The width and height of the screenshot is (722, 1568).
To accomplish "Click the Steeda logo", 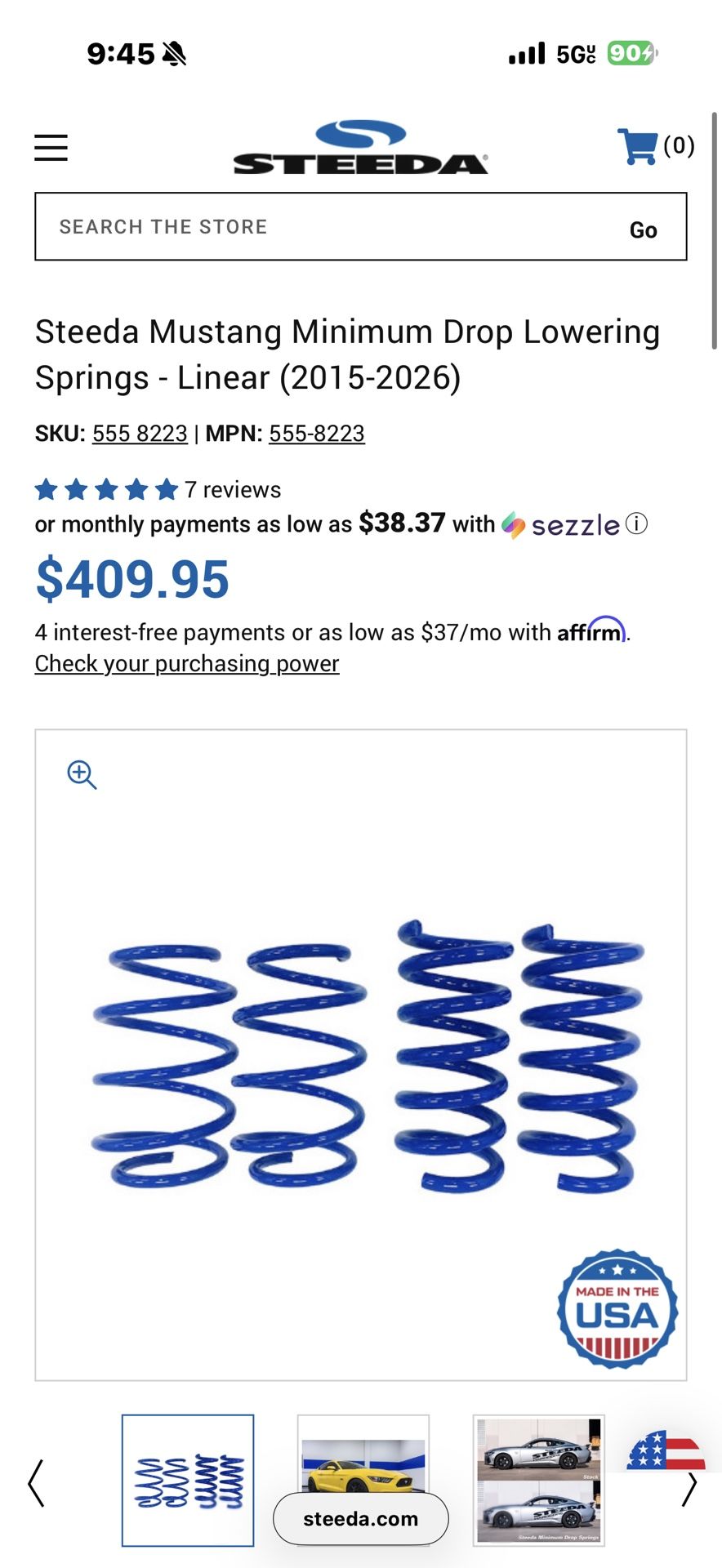I will point(359,147).
